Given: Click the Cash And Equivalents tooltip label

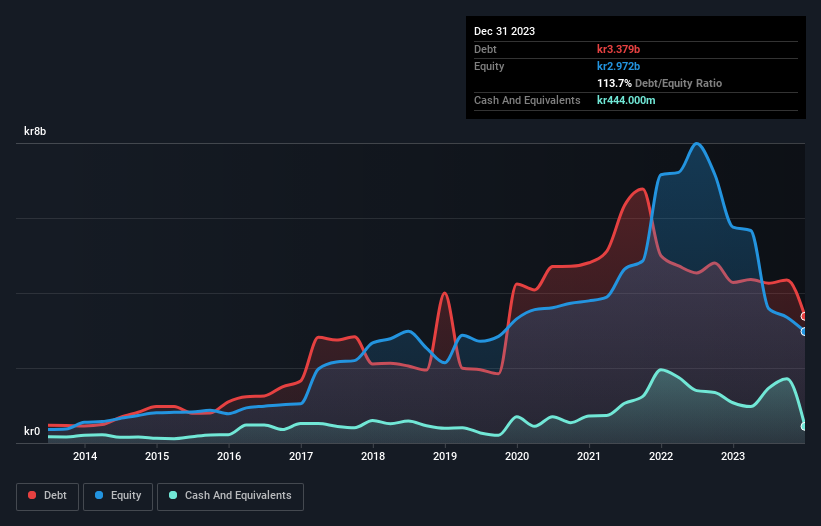Looking at the screenshot, I should coord(527,100).
